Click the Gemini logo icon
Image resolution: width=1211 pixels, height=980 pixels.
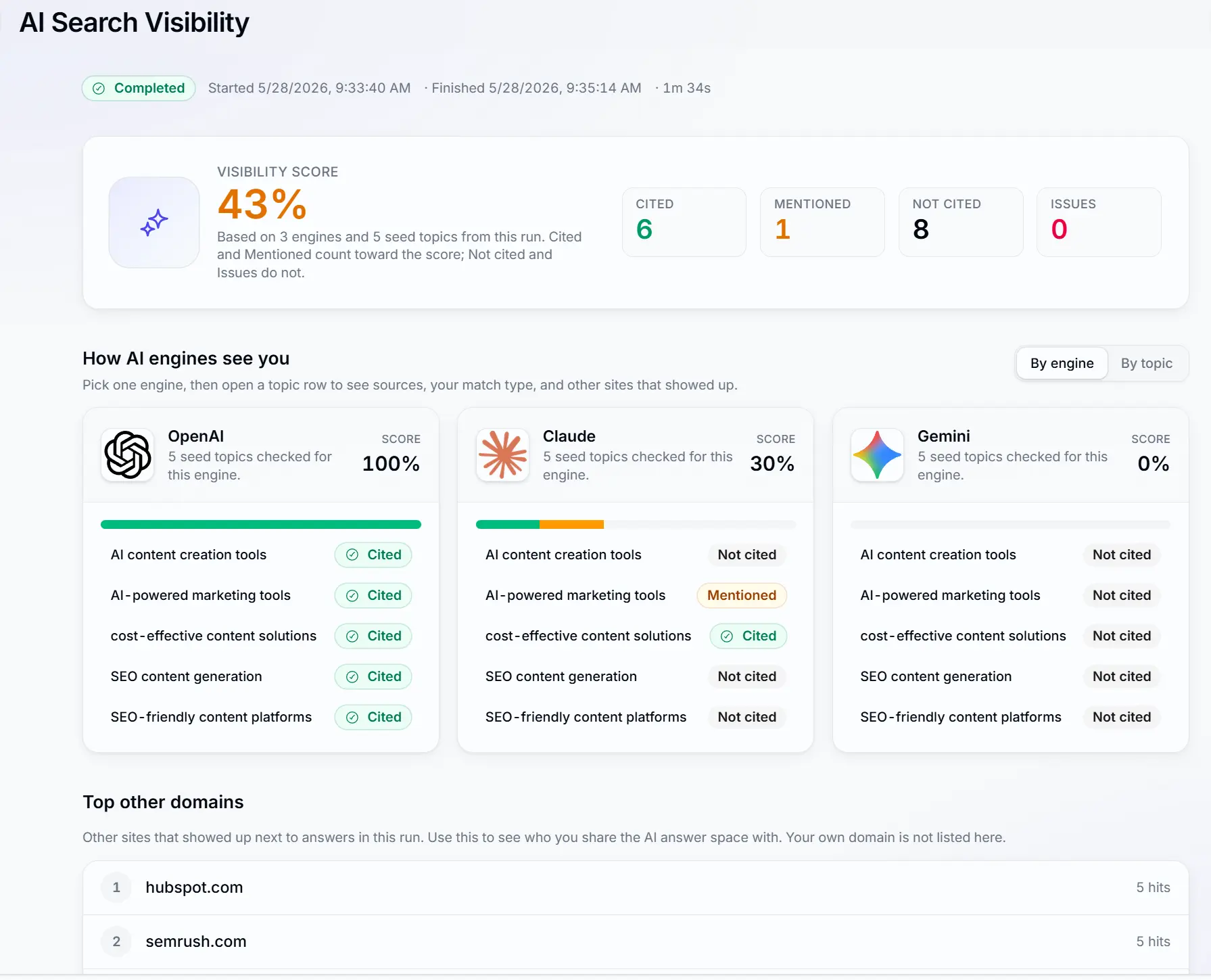(x=877, y=455)
